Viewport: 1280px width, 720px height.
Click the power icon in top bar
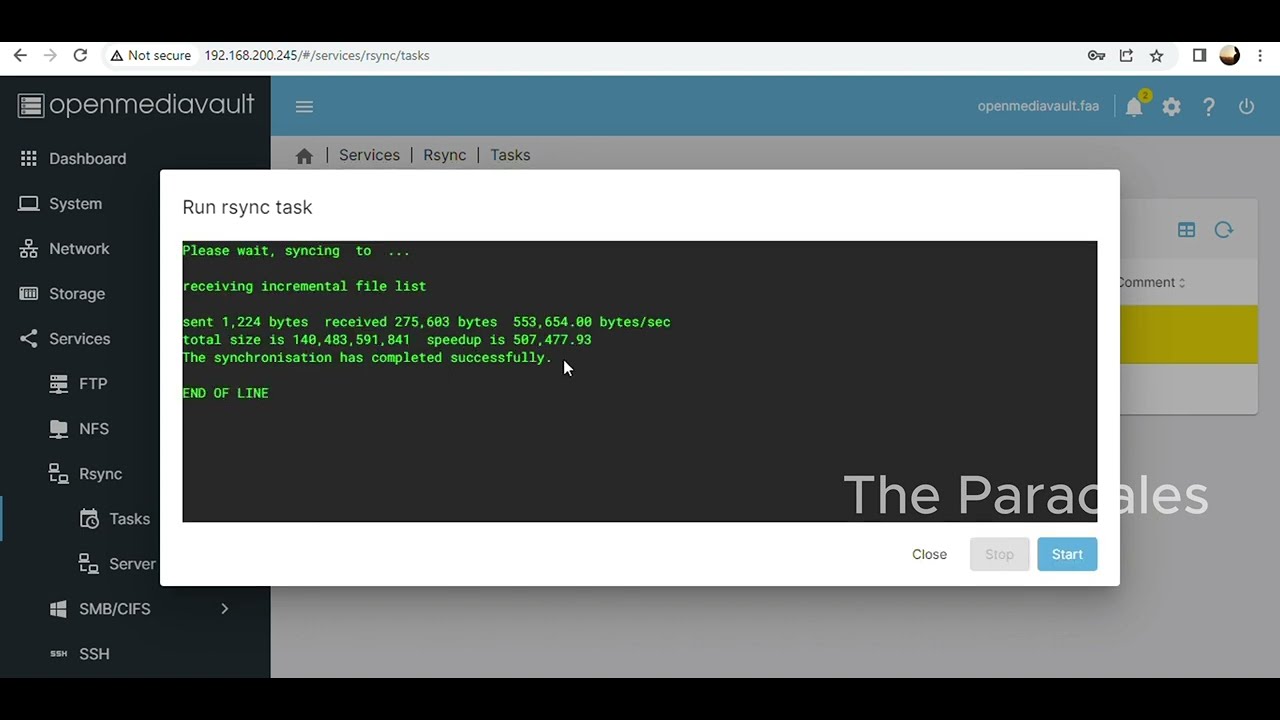coord(1246,107)
